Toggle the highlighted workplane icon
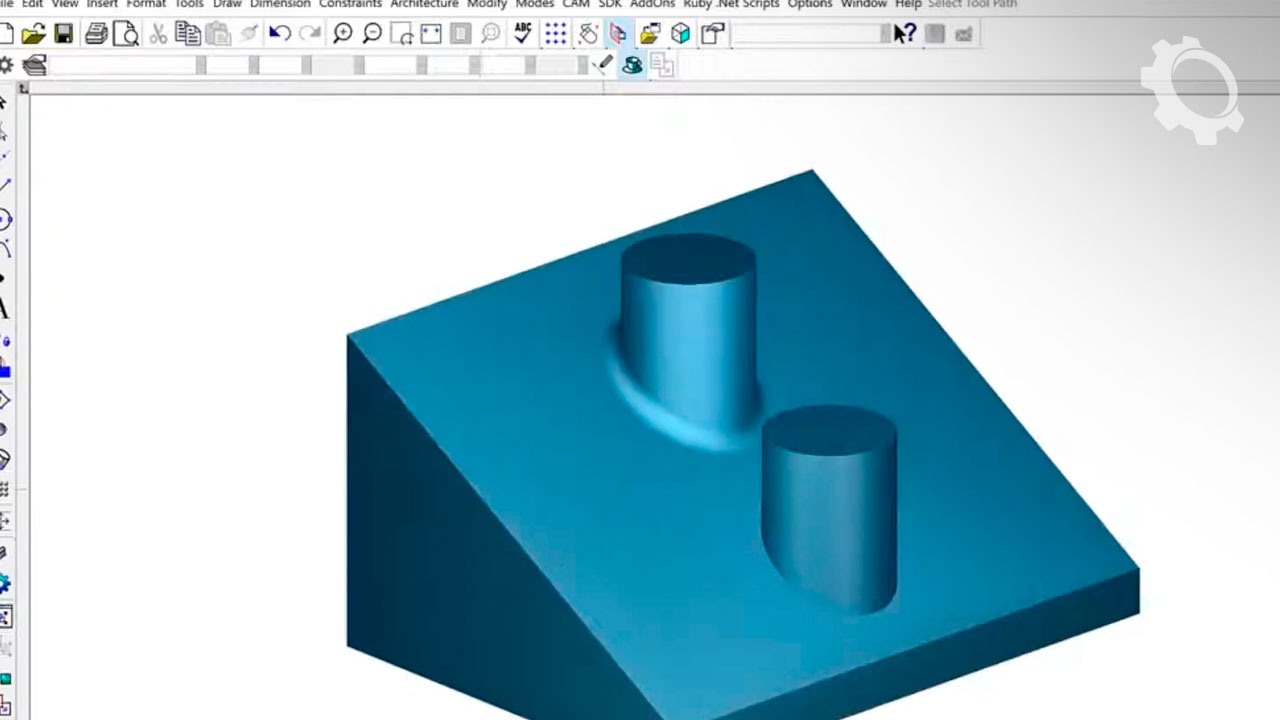Viewport: 1280px width, 720px height. 618,34
